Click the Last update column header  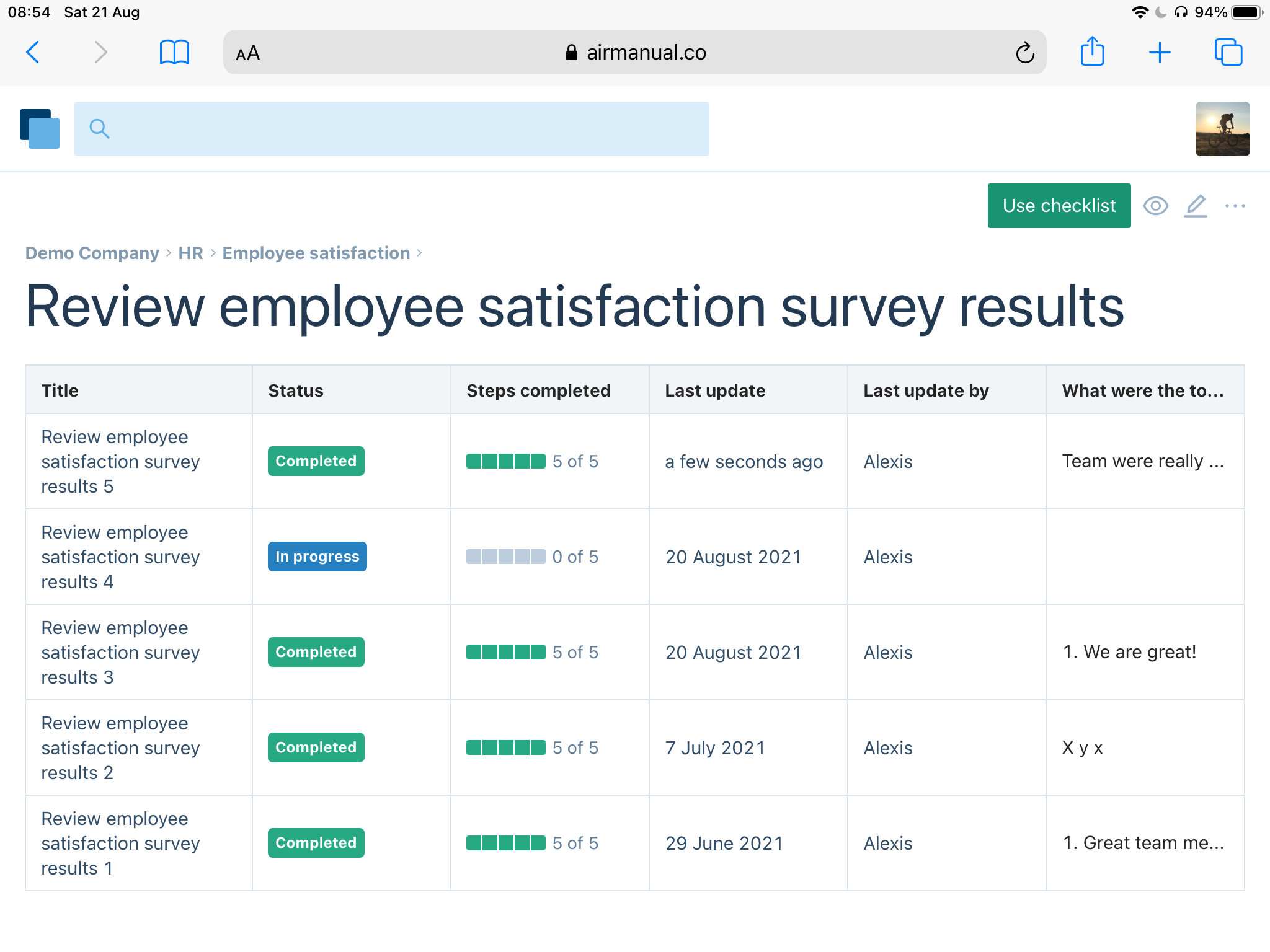715,390
